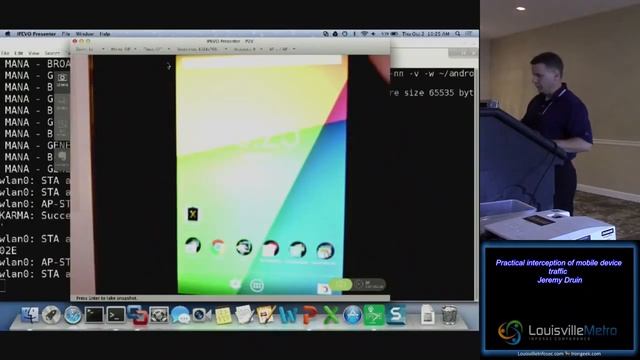This screenshot has width=640, height=360.
Task: Click the Wi-Fi status icon in menu bar
Action: pyautogui.click(x=364, y=34)
